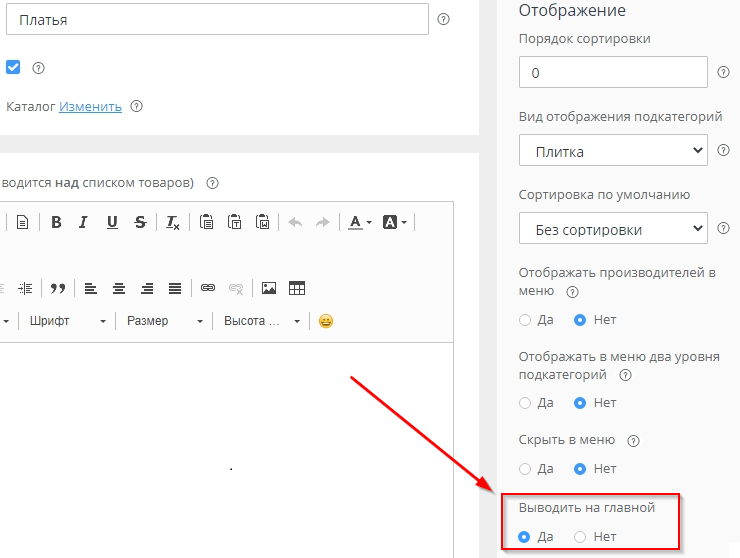Image resolution: width=740 pixels, height=558 pixels.
Task: Uncheck the checkbox below the Платья field
Action: tap(13, 67)
